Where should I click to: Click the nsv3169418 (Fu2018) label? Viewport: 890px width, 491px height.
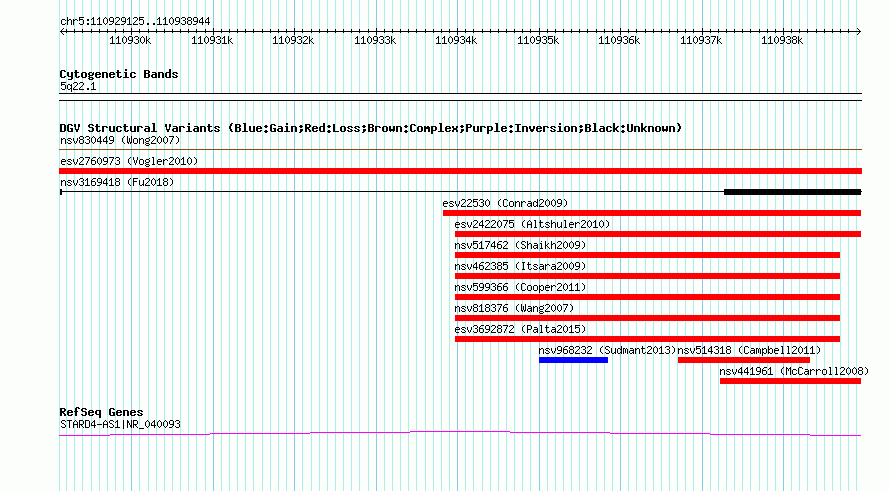117,182
